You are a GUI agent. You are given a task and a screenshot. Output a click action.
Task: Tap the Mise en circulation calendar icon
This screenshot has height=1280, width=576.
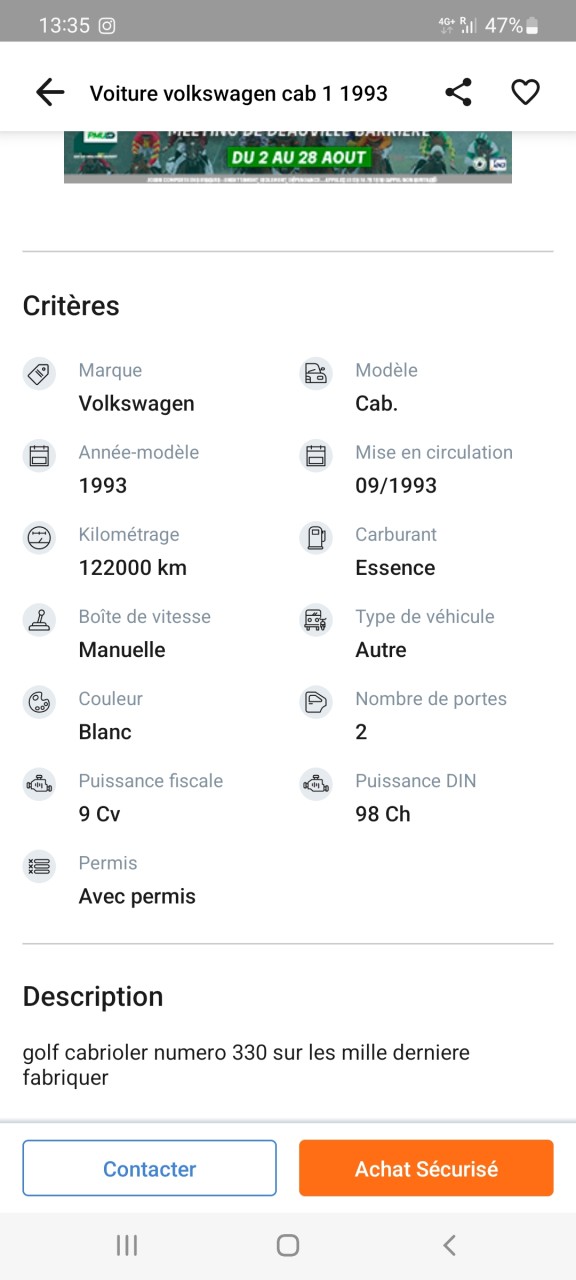[x=316, y=456]
